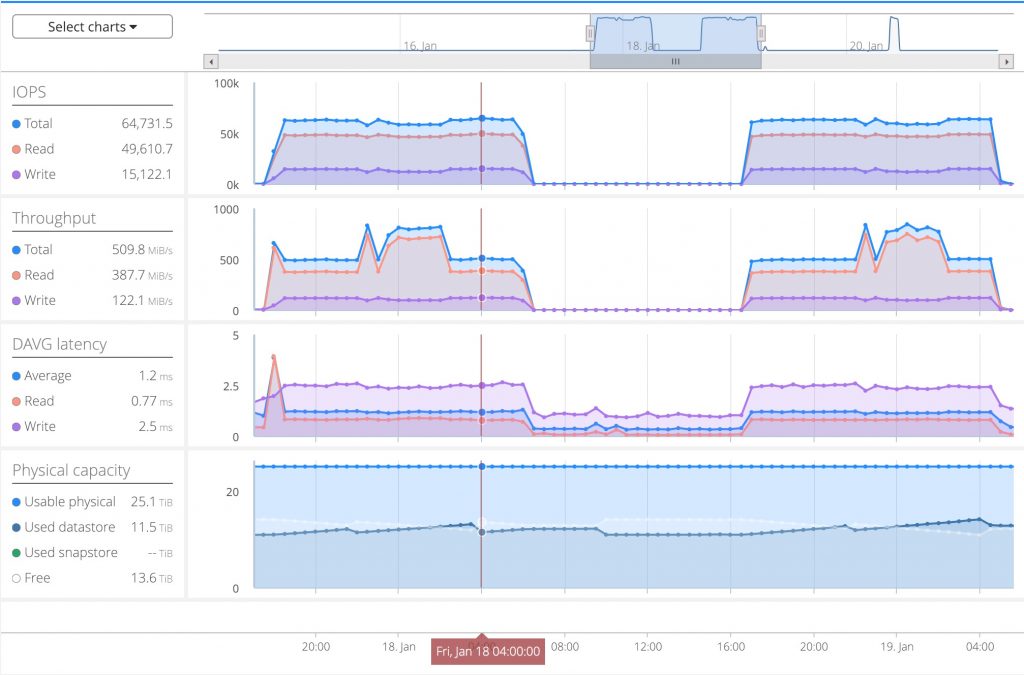Click the navigator scrollbar thumb grip
1024x675 pixels.
tap(675, 61)
